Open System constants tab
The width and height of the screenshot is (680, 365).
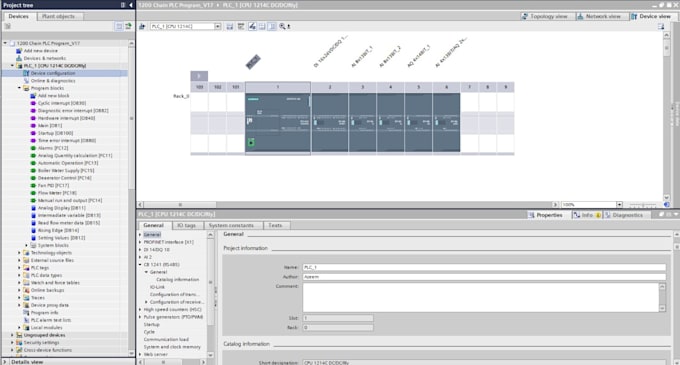(x=231, y=225)
